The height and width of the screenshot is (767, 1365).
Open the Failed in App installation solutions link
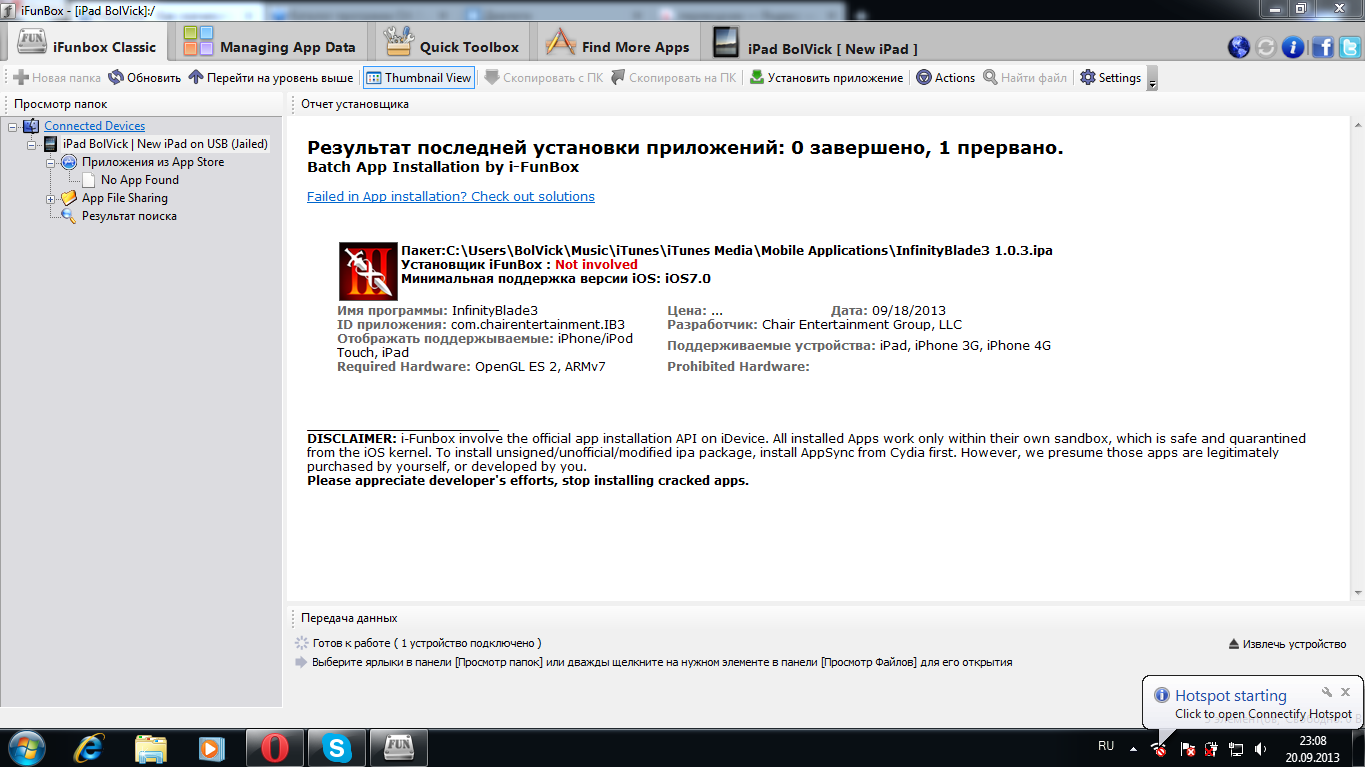tap(451, 197)
